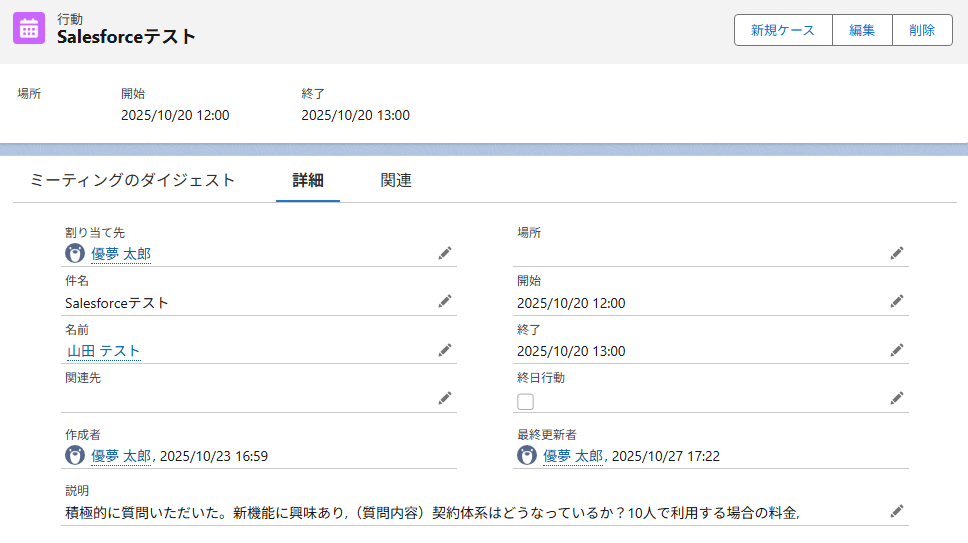Click detail 終了 value 2025/10/20 13:00
The width and height of the screenshot is (968, 543).
pyautogui.click(x=571, y=351)
